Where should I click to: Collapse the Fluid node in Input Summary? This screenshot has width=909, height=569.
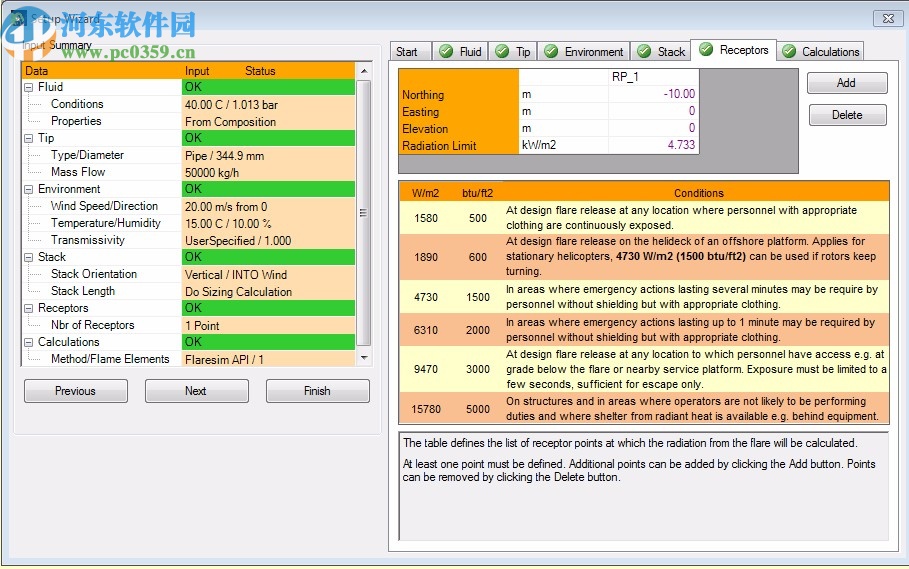29,88
